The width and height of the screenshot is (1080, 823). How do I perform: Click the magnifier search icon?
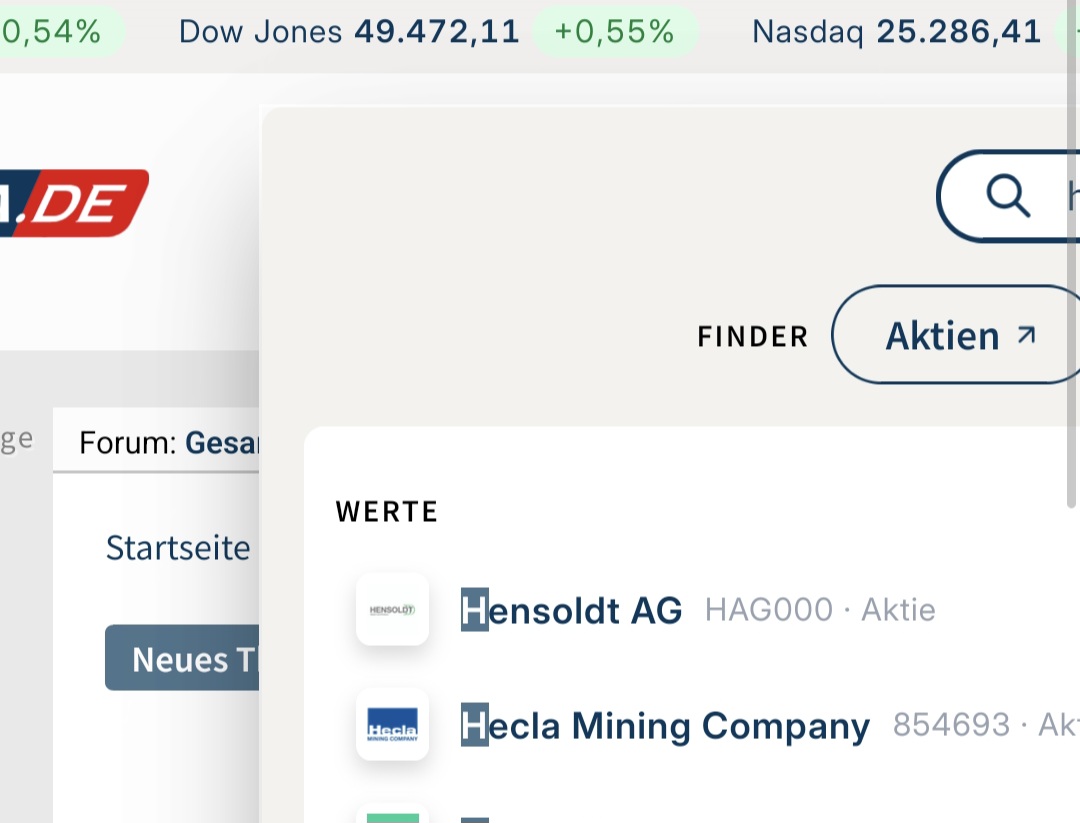(1007, 196)
